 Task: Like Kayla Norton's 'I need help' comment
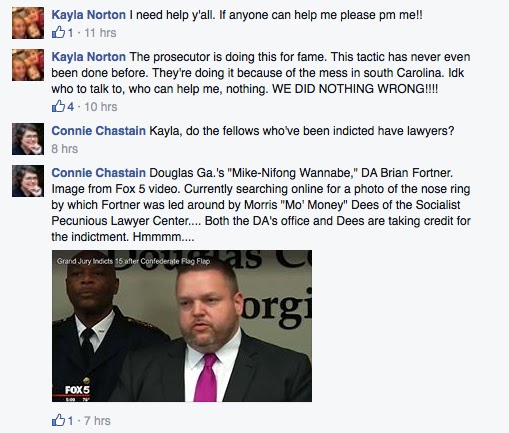[58, 33]
